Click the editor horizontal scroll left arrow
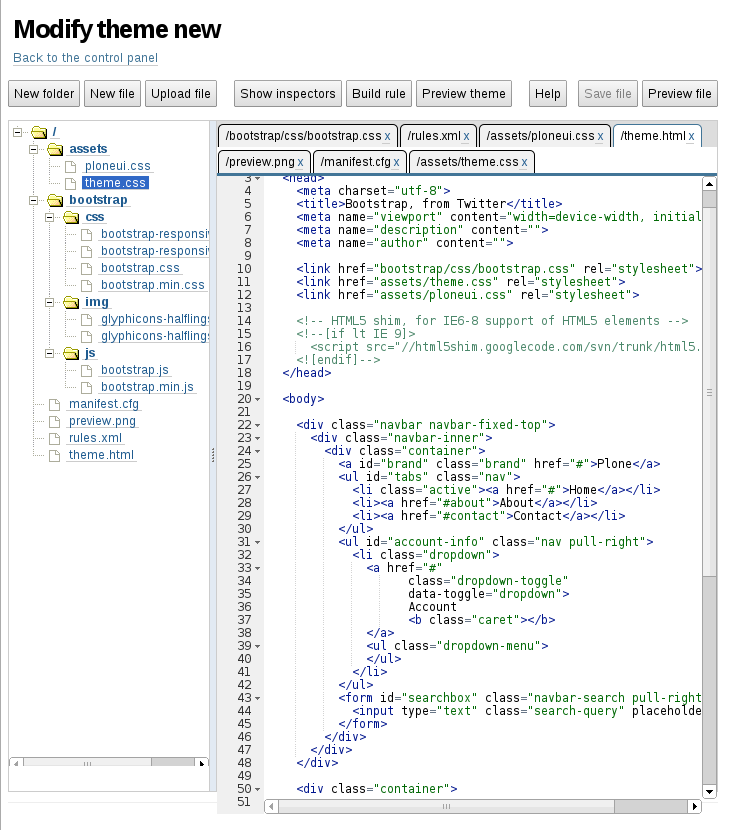729x830 pixels. click(272, 807)
